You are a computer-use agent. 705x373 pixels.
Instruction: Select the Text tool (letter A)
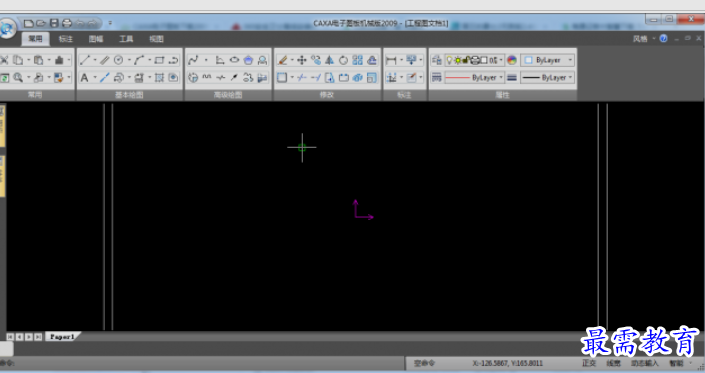(x=84, y=77)
